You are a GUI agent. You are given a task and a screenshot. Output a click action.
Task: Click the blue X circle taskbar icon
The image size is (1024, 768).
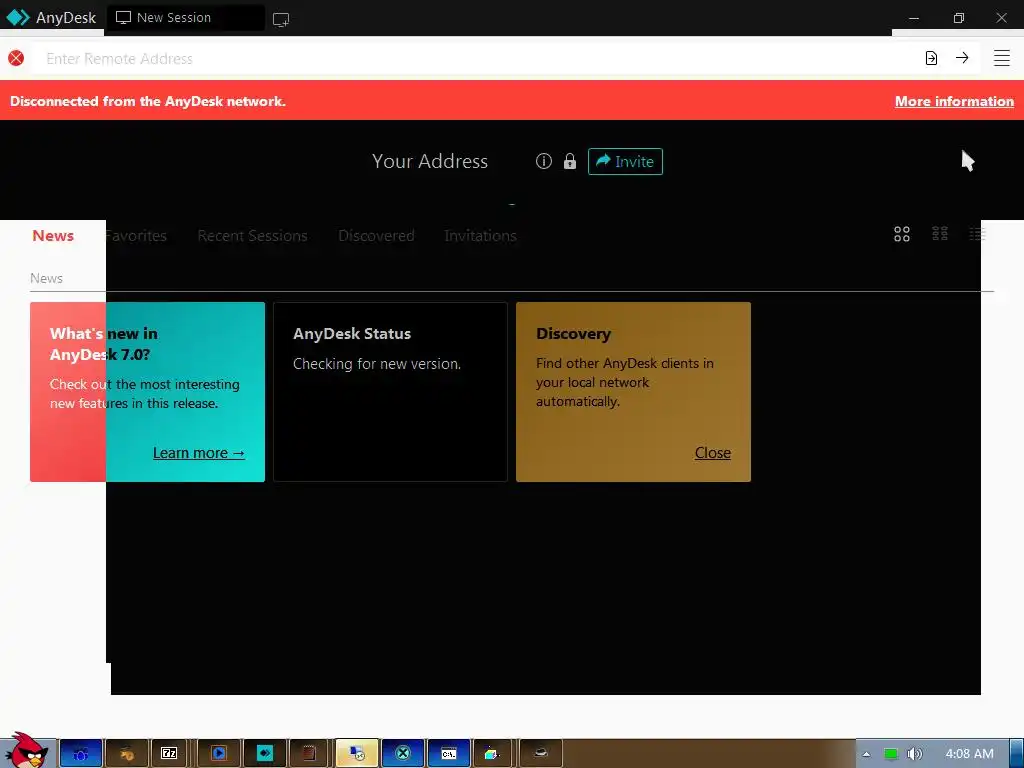[x=403, y=753]
